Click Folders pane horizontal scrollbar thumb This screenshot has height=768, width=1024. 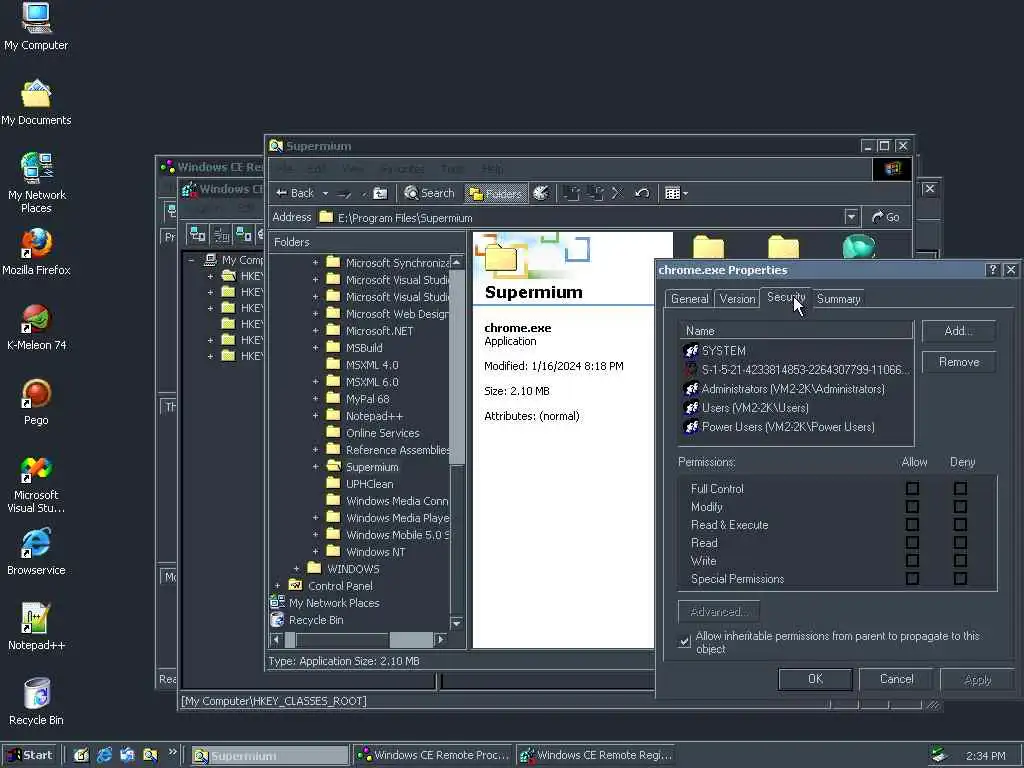(411, 639)
